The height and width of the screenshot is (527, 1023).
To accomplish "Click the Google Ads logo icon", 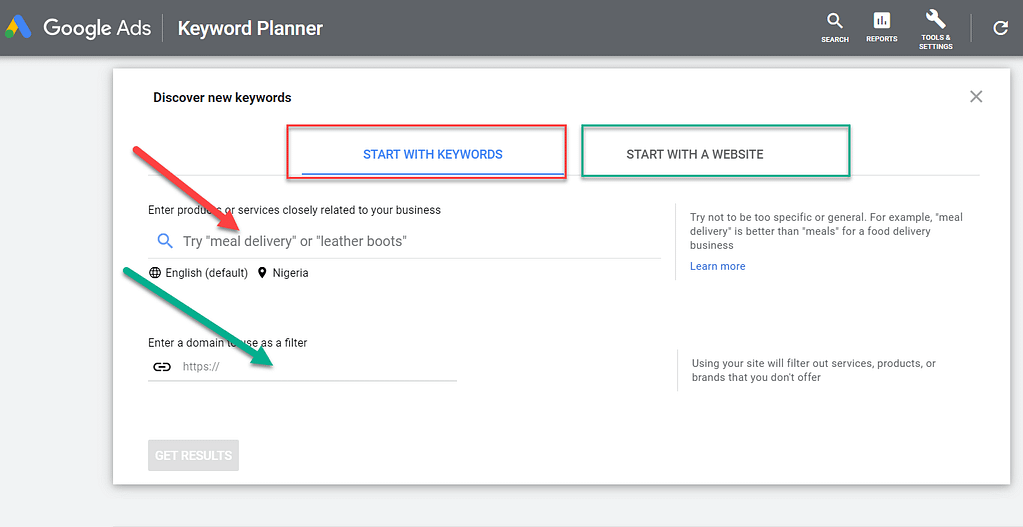I will point(18,27).
